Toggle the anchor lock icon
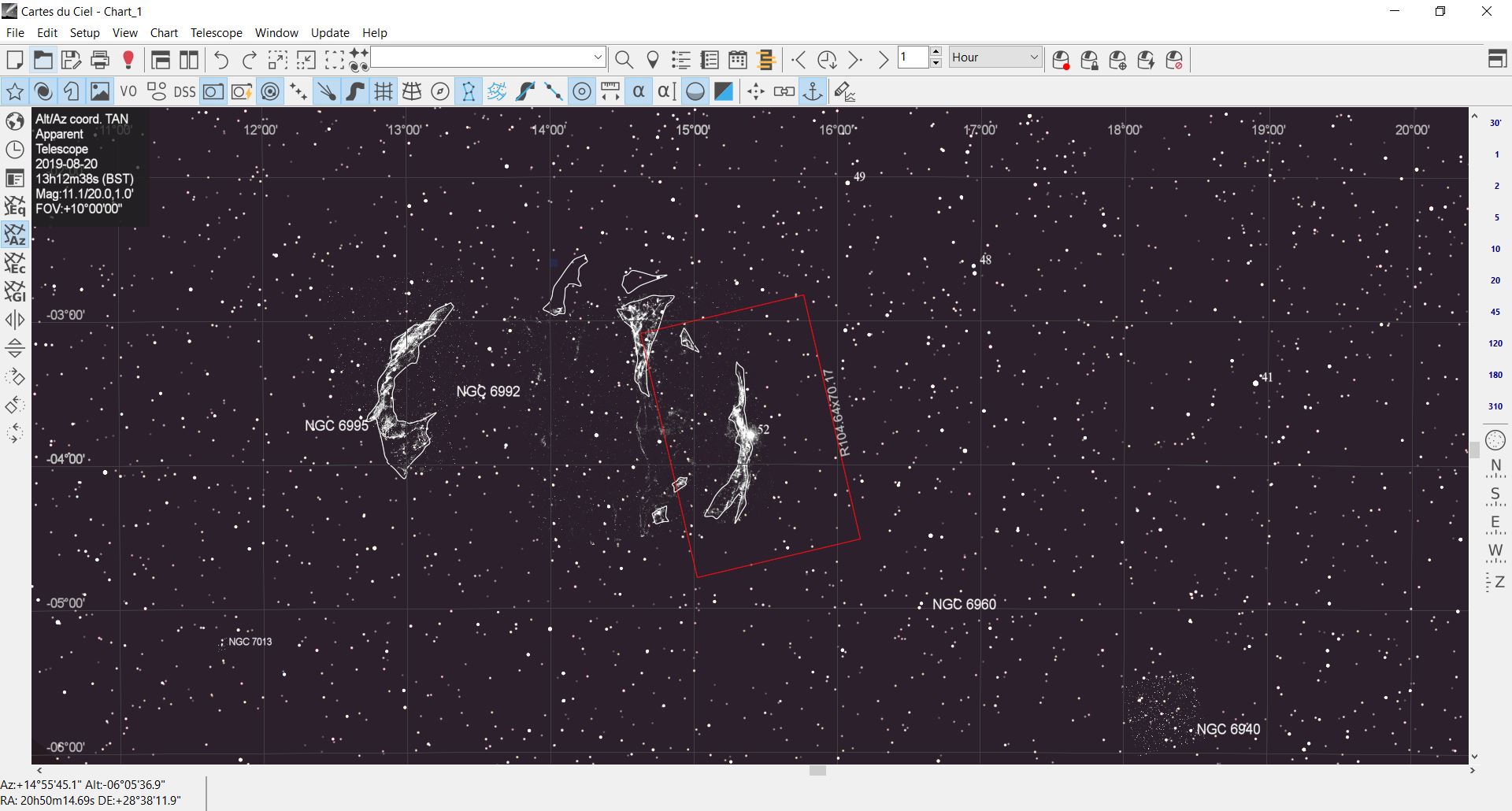The width and height of the screenshot is (1512, 811). tap(813, 92)
